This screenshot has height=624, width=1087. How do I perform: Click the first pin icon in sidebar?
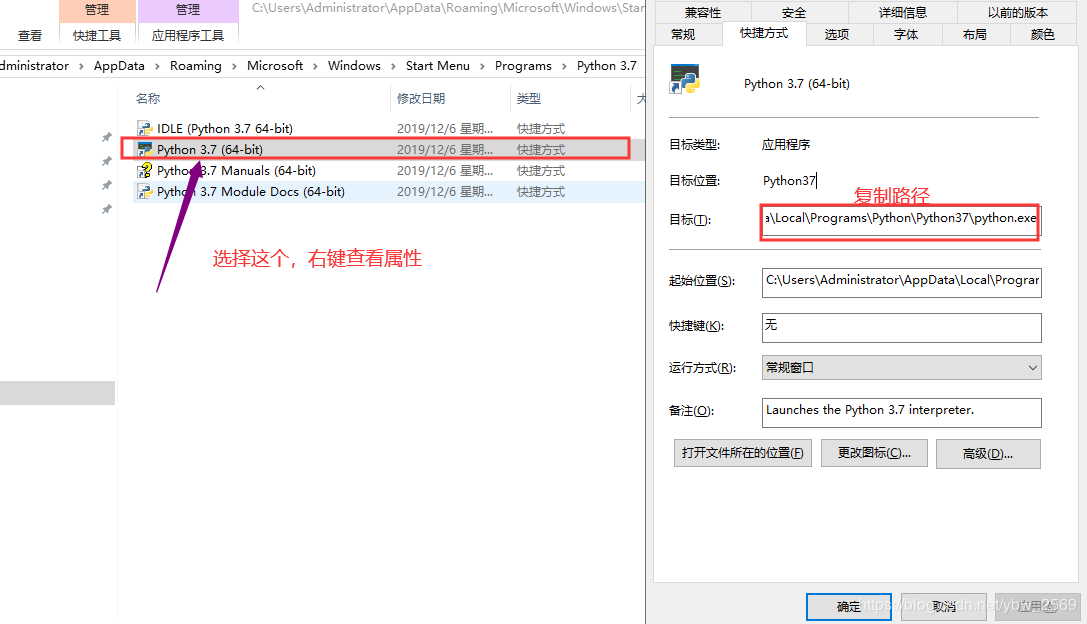(106, 137)
